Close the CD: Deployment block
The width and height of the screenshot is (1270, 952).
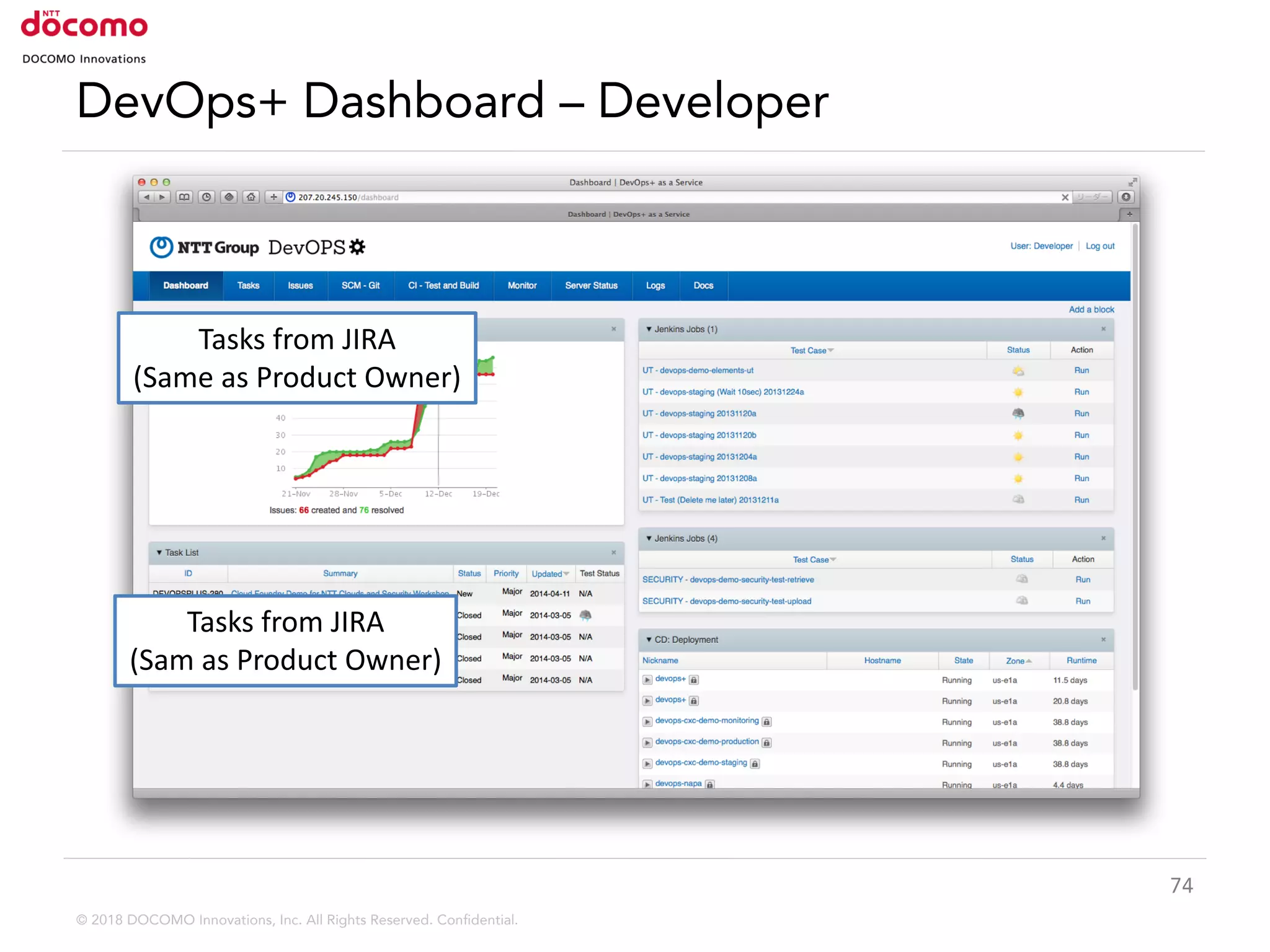point(1103,639)
